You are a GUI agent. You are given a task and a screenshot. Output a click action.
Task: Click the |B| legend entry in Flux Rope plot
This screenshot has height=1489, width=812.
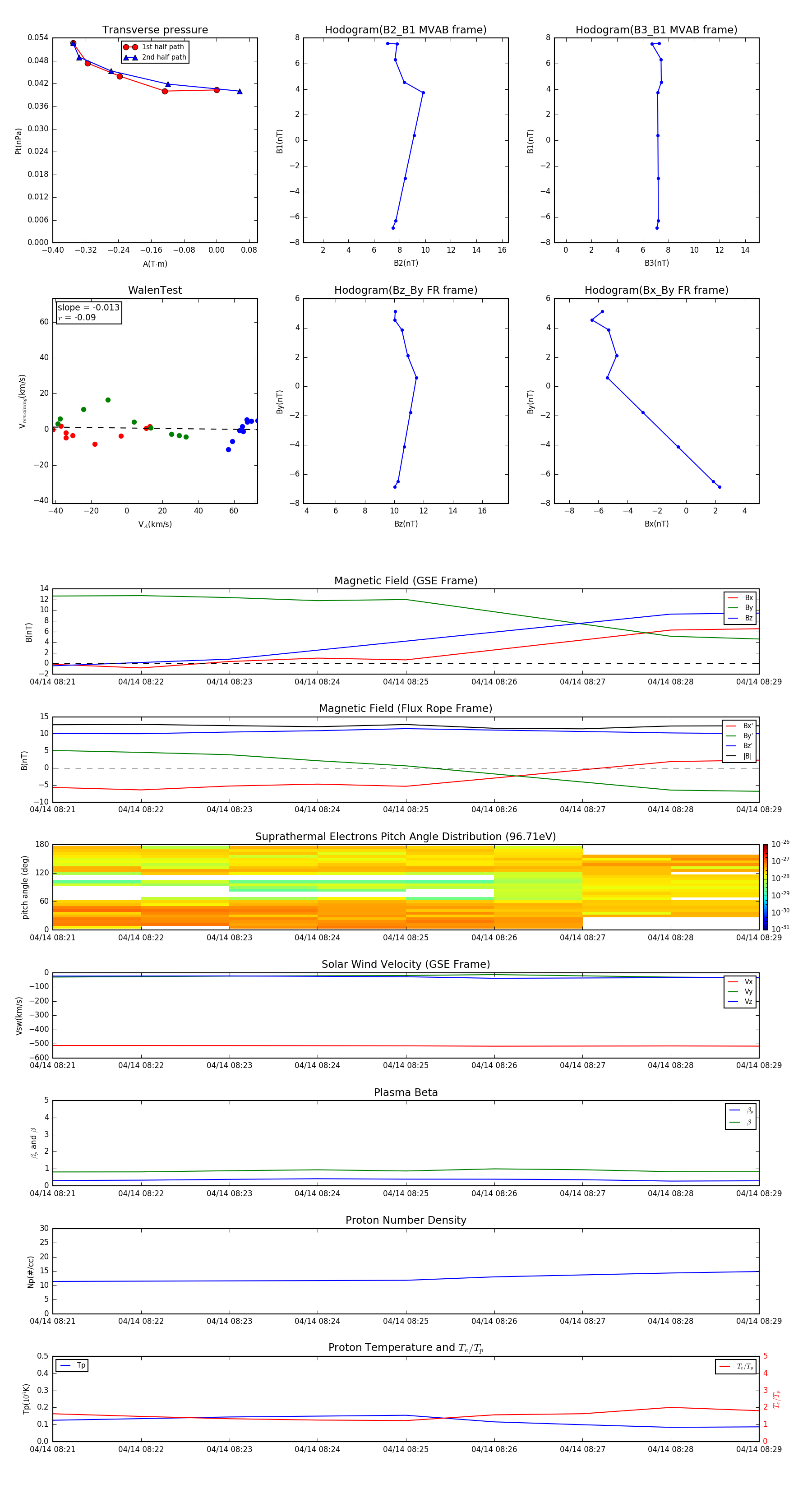(739, 756)
